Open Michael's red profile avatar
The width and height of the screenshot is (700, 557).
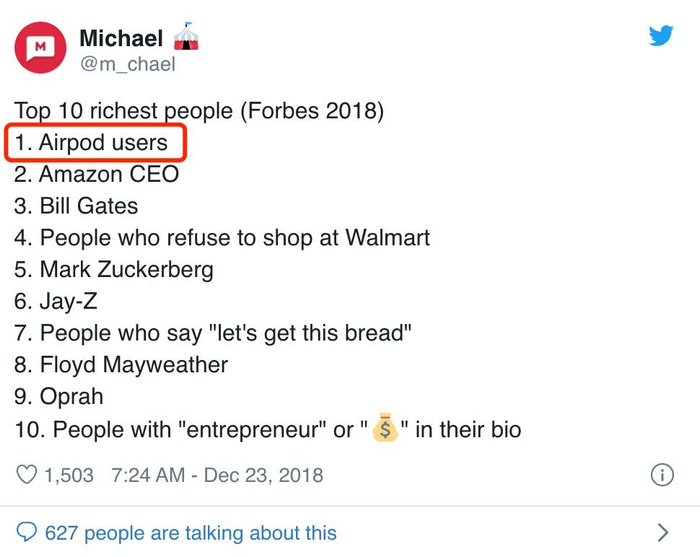(40, 46)
